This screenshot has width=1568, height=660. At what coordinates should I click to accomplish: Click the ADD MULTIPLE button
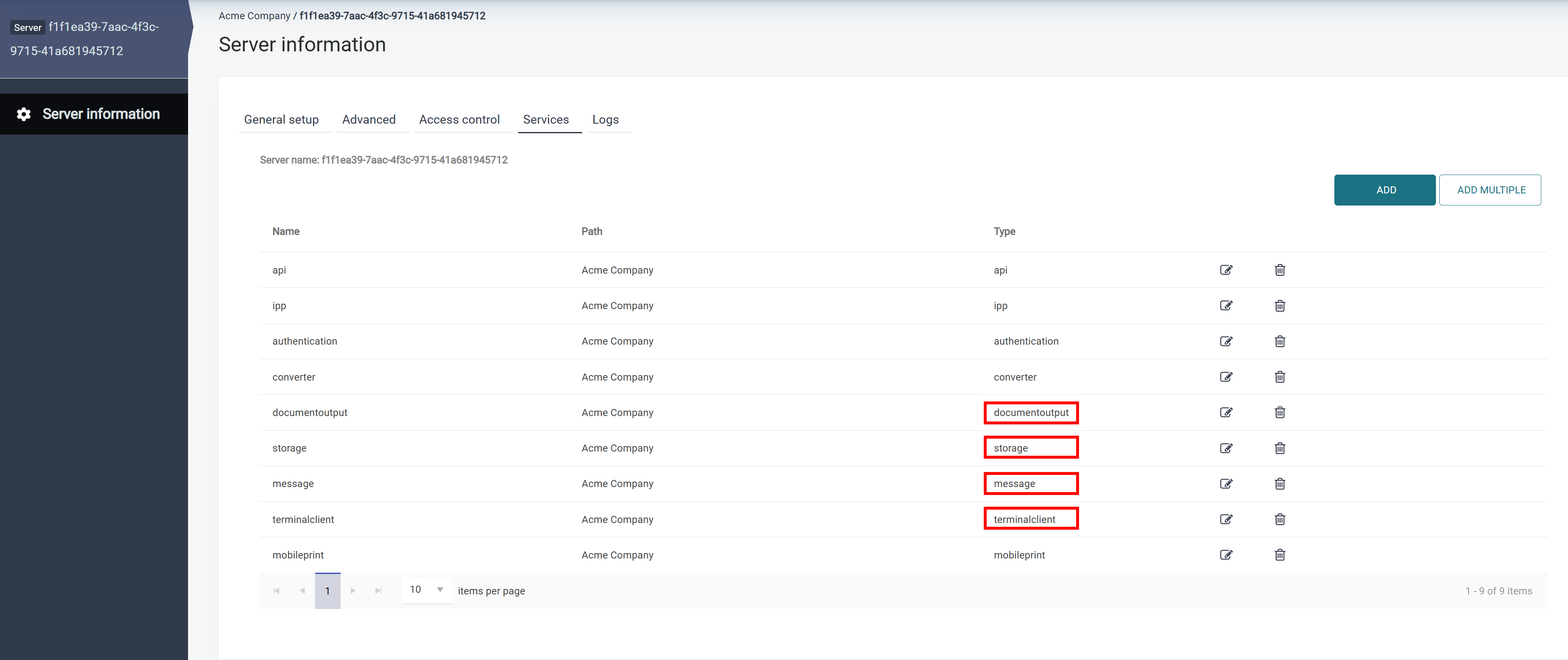tap(1489, 190)
